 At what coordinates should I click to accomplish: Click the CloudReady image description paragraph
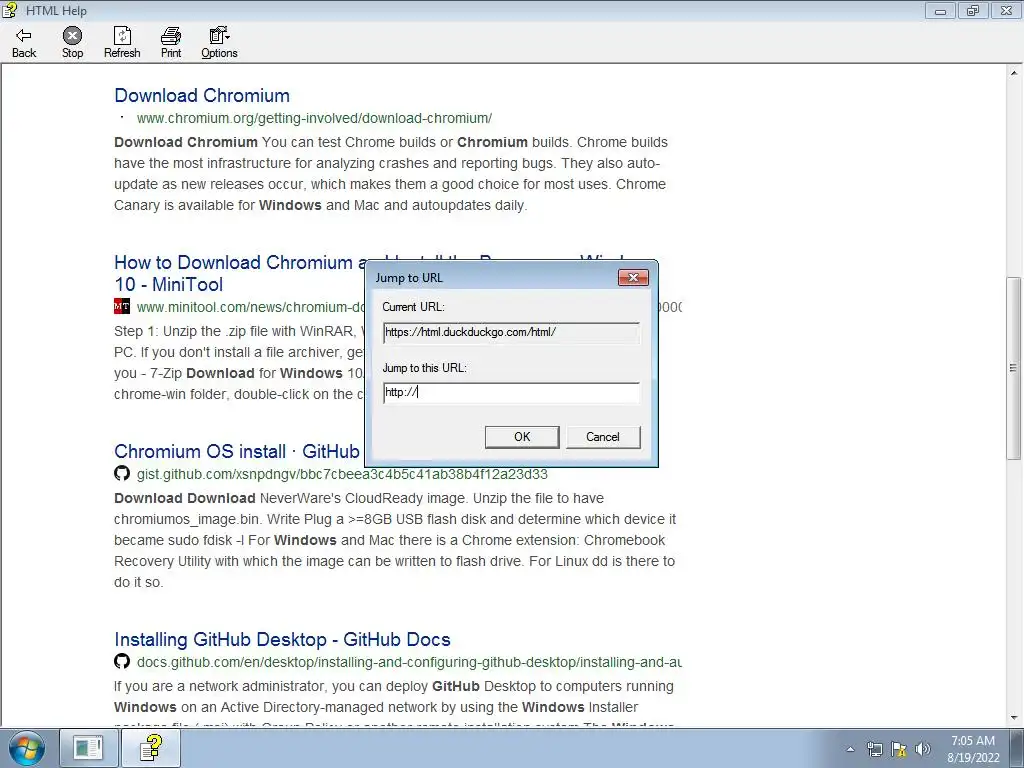tap(395, 540)
